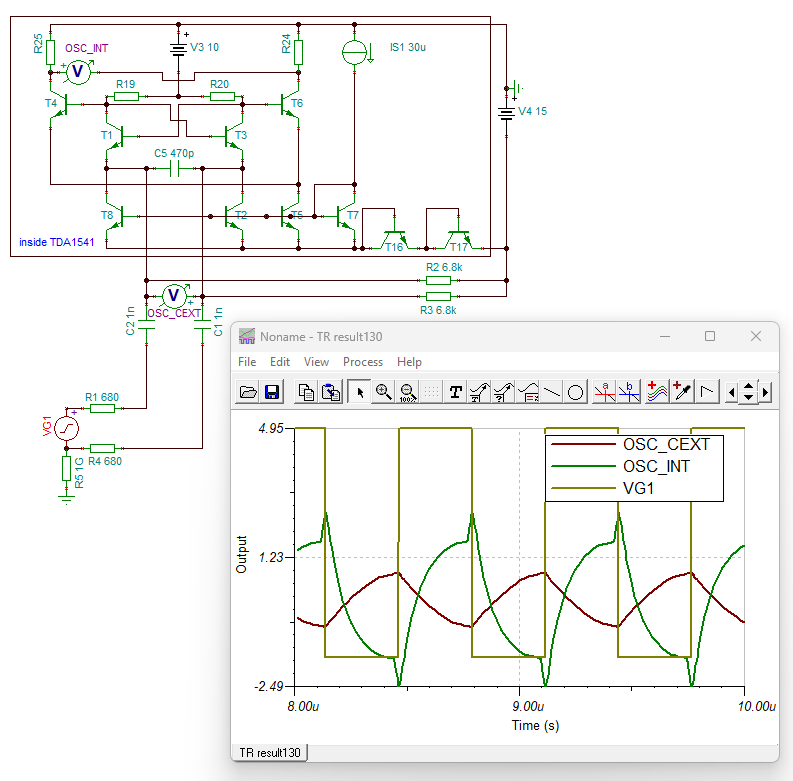Open the Process menu
793x781 pixels.
pos(363,362)
